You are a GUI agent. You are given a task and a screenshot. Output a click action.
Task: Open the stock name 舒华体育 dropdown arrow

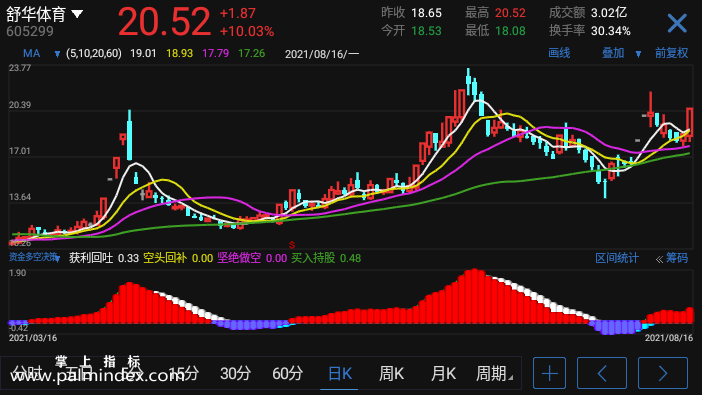(77, 14)
